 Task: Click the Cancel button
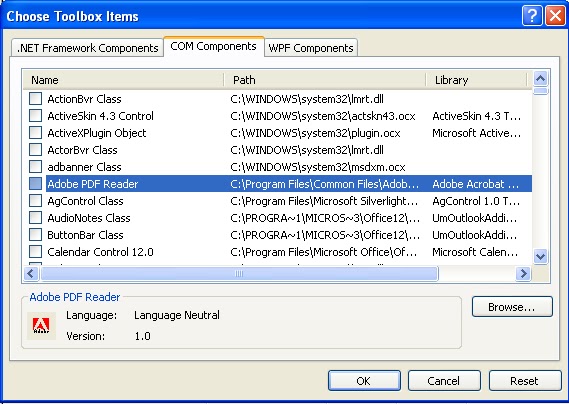(444, 381)
